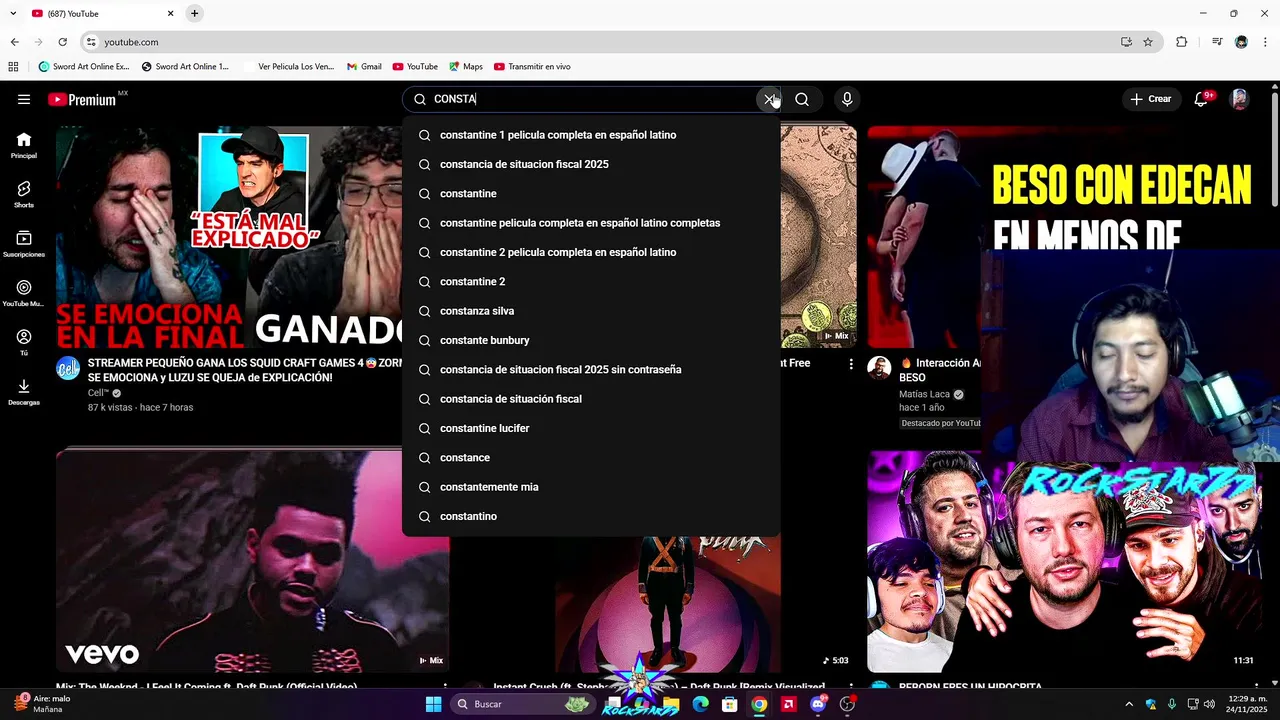Select 'constancia de situacion fiscal 2025 sin contraseña'

point(591,369)
